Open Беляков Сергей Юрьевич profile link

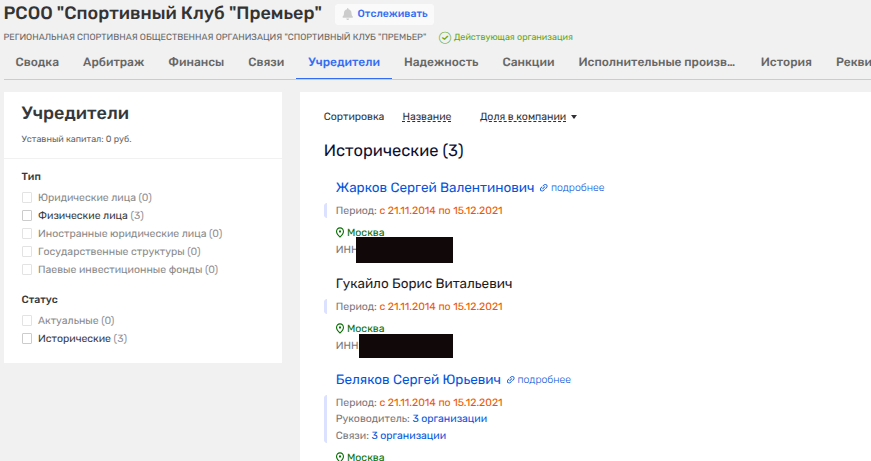[418, 380]
